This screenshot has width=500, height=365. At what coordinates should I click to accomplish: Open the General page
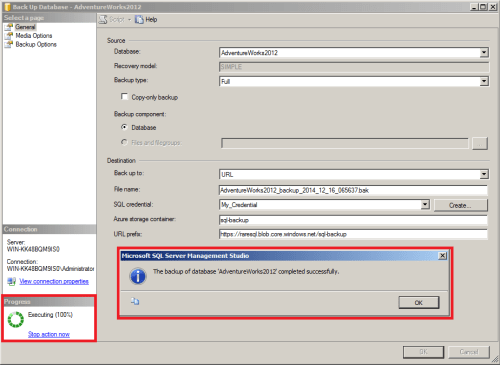coord(25,27)
